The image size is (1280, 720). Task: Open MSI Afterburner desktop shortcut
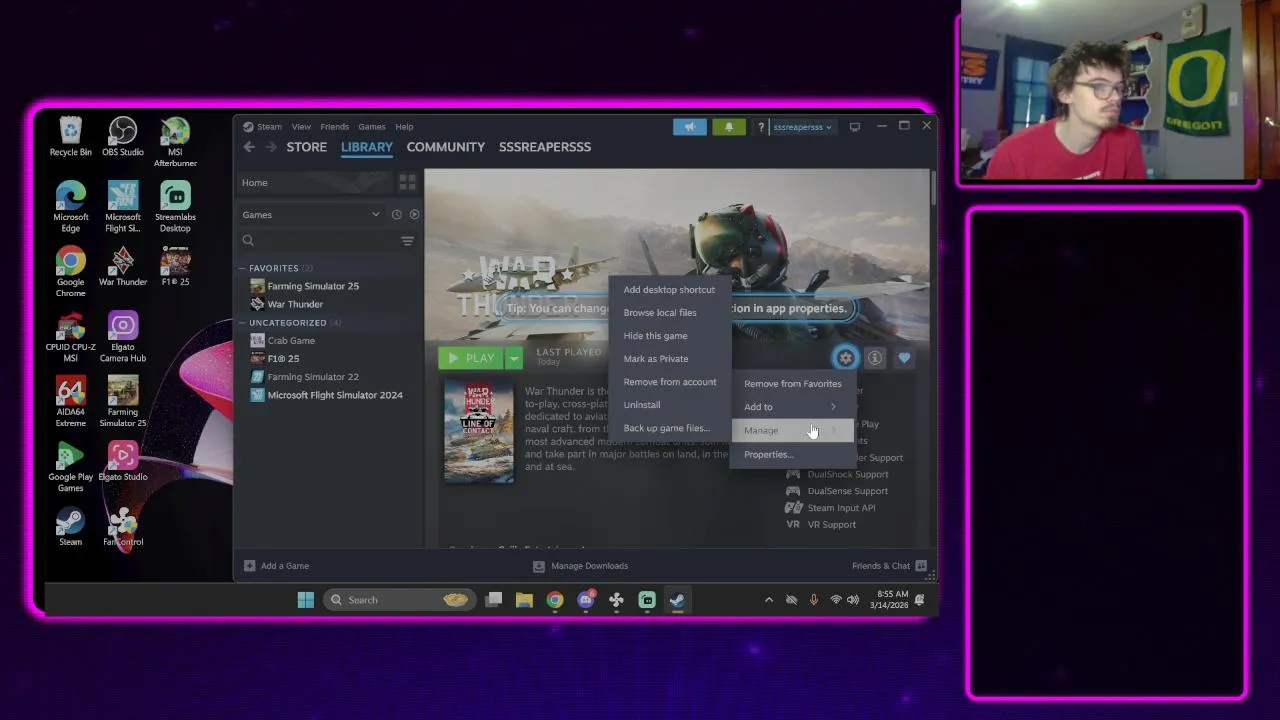click(175, 142)
